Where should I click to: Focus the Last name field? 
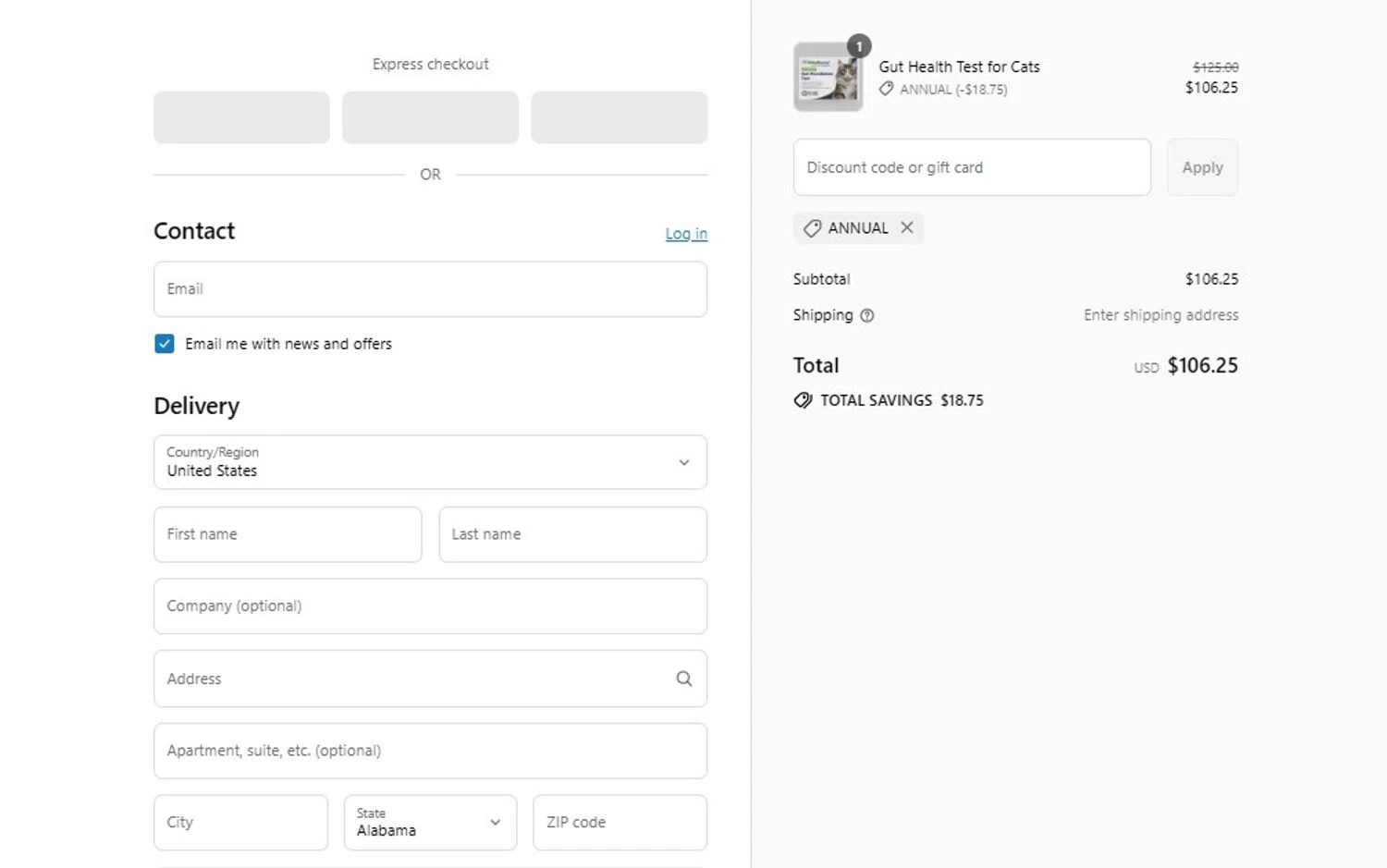tap(572, 534)
